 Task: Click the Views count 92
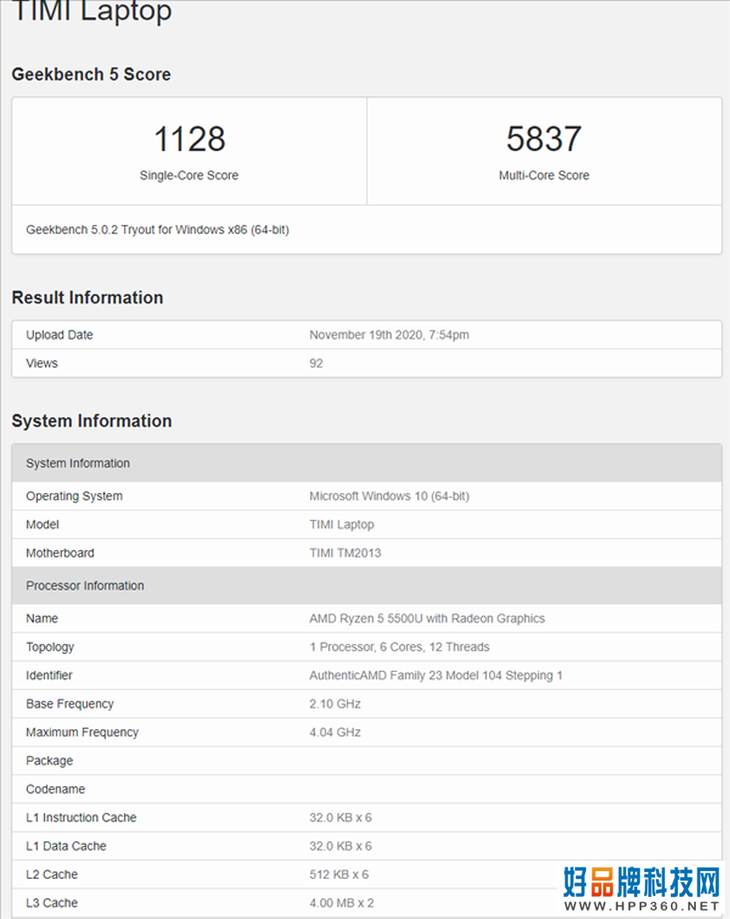(316, 363)
